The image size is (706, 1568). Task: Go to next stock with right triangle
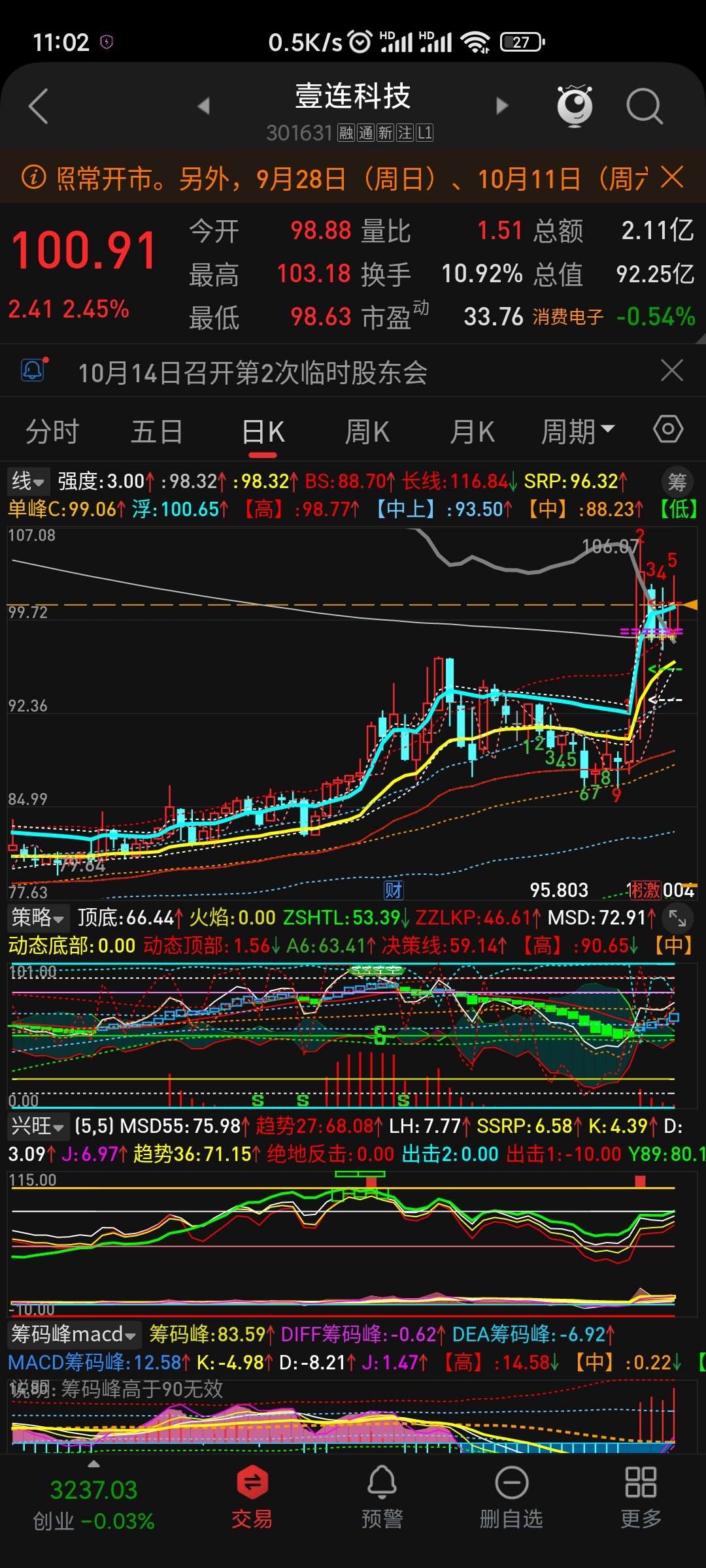click(501, 106)
